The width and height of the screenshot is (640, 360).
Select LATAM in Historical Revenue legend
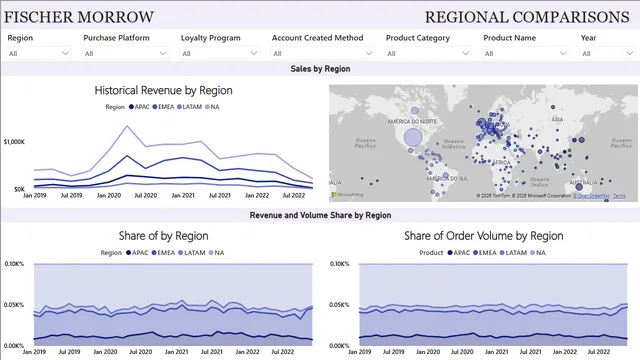(x=189, y=107)
